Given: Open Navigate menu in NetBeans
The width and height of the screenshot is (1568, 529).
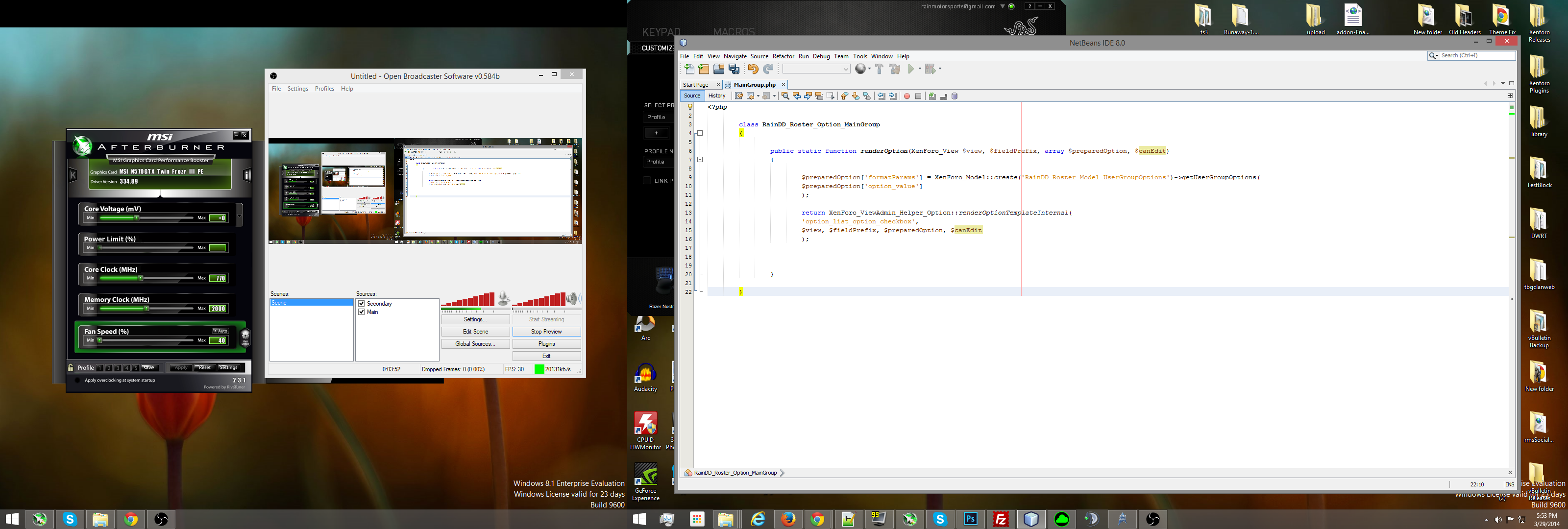Looking at the screenshot, I should [x=735, y=56].
